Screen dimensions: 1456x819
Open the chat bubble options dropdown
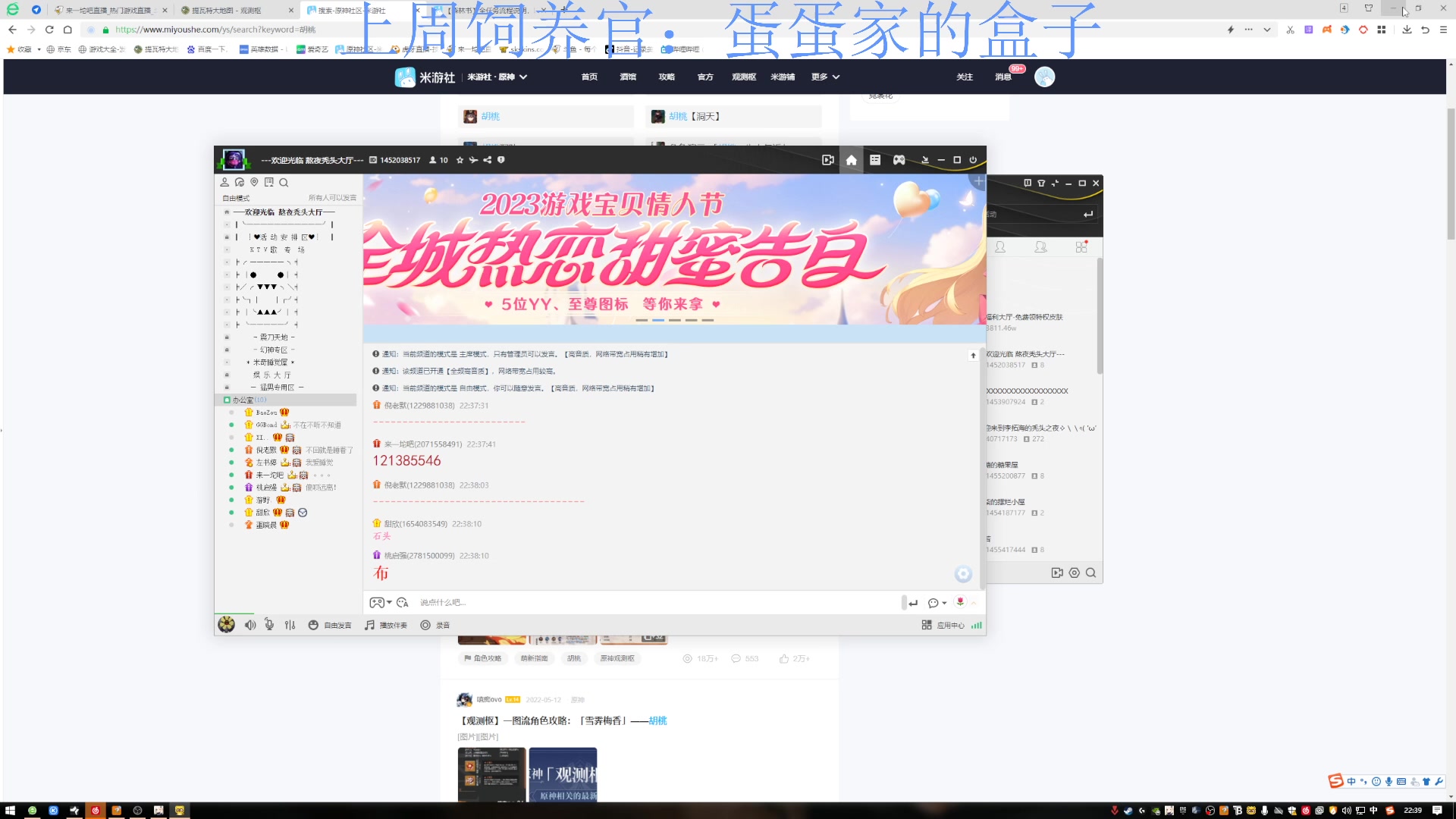937,603
